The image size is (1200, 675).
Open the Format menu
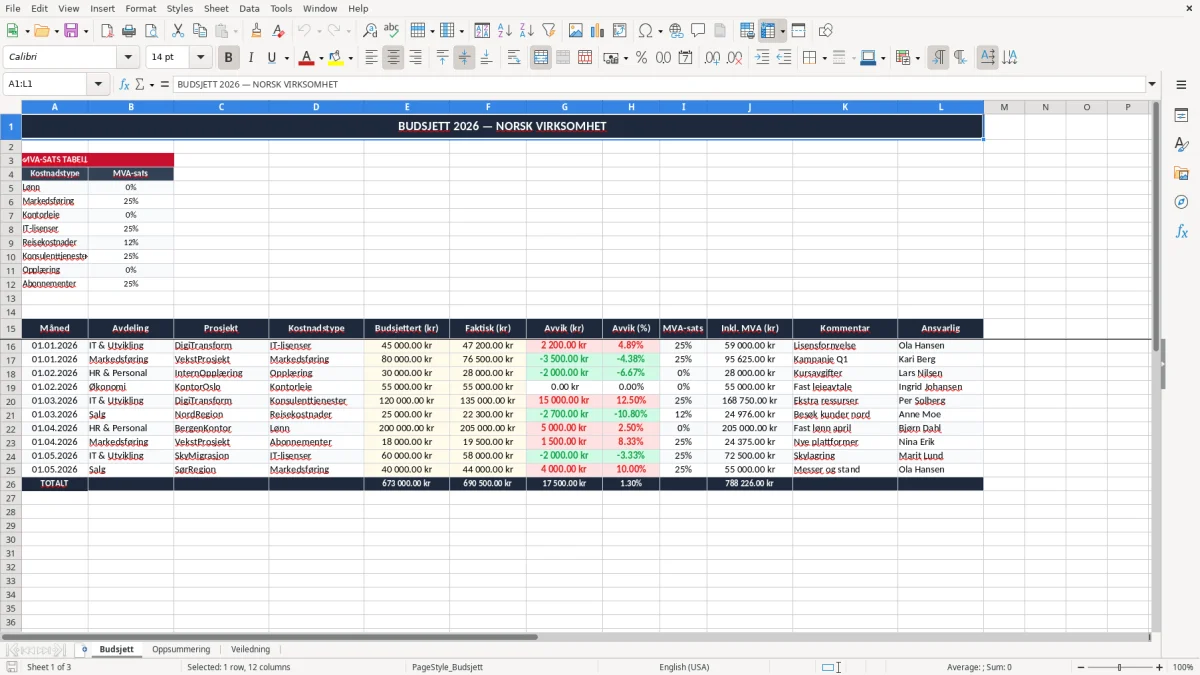click(140, 8)
